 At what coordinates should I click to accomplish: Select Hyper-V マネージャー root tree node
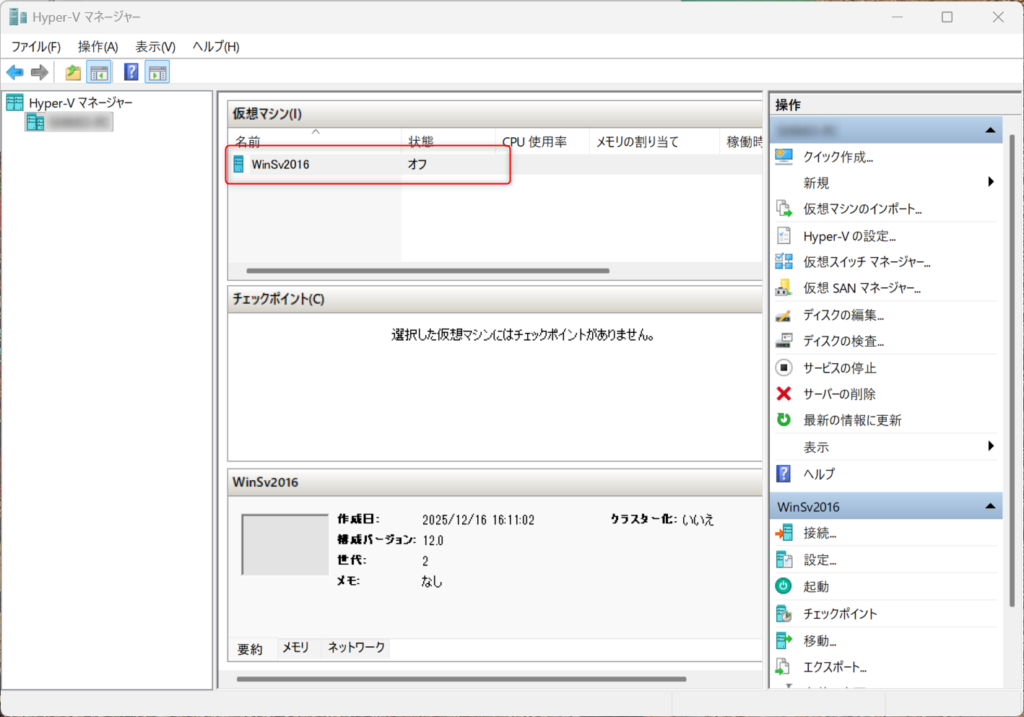[80, 102]
